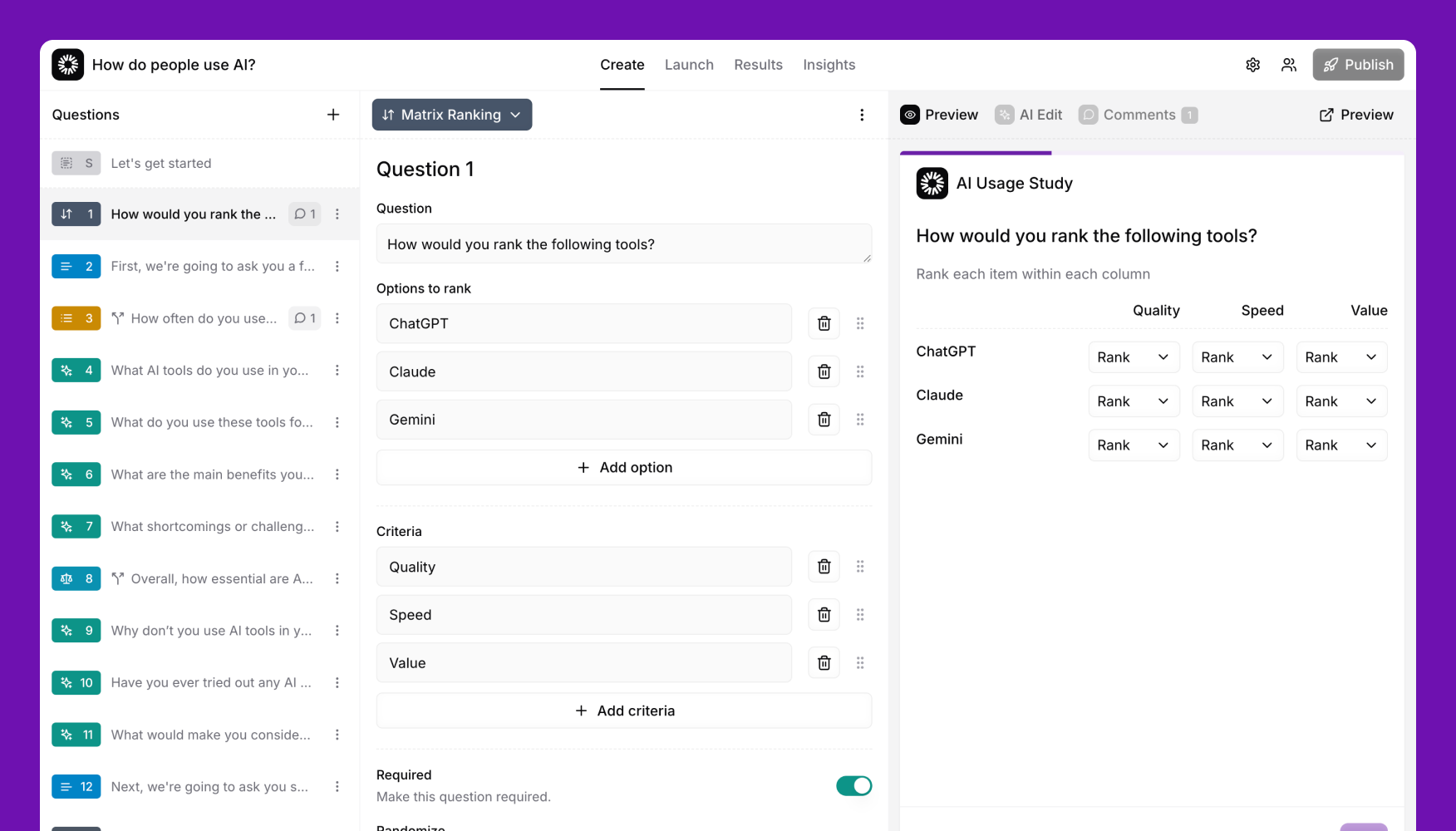
Task: Delete the ChatGPT option via trash icon
Action: [824, 323]
